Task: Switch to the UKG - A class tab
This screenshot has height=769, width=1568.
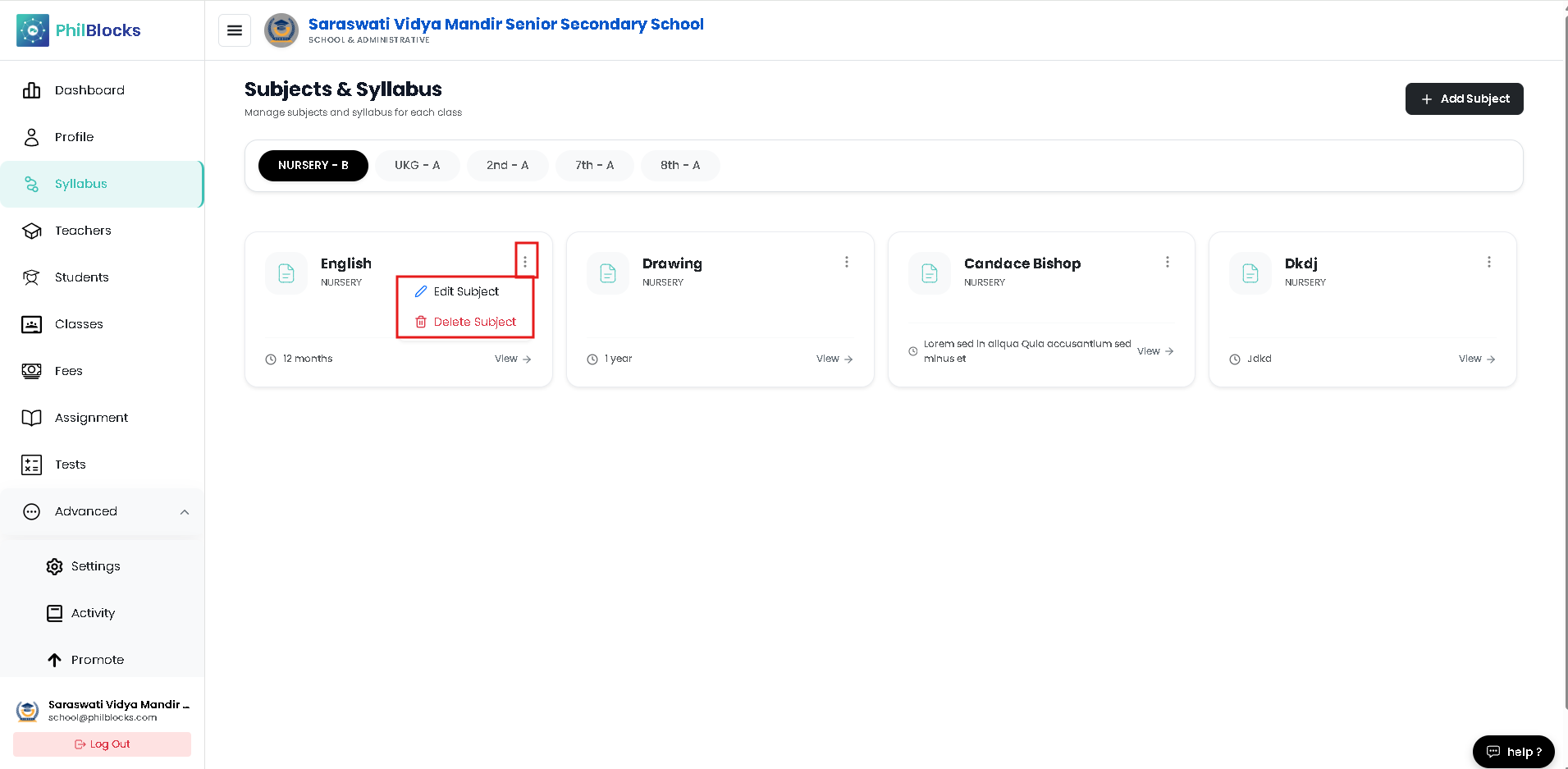Action: point(417,165)
